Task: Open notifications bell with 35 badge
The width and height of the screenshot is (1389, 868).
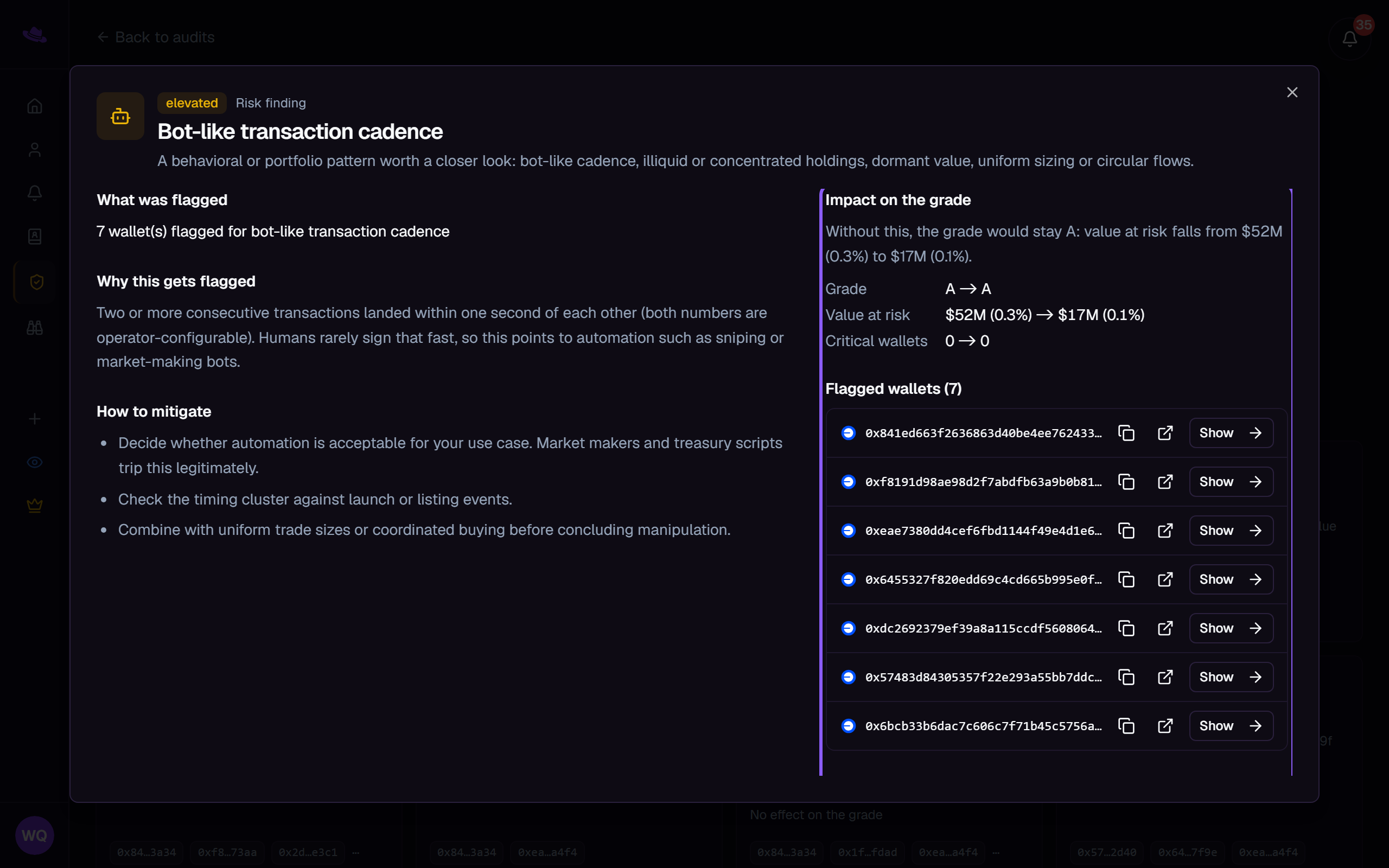Action: pos(1350,38)
